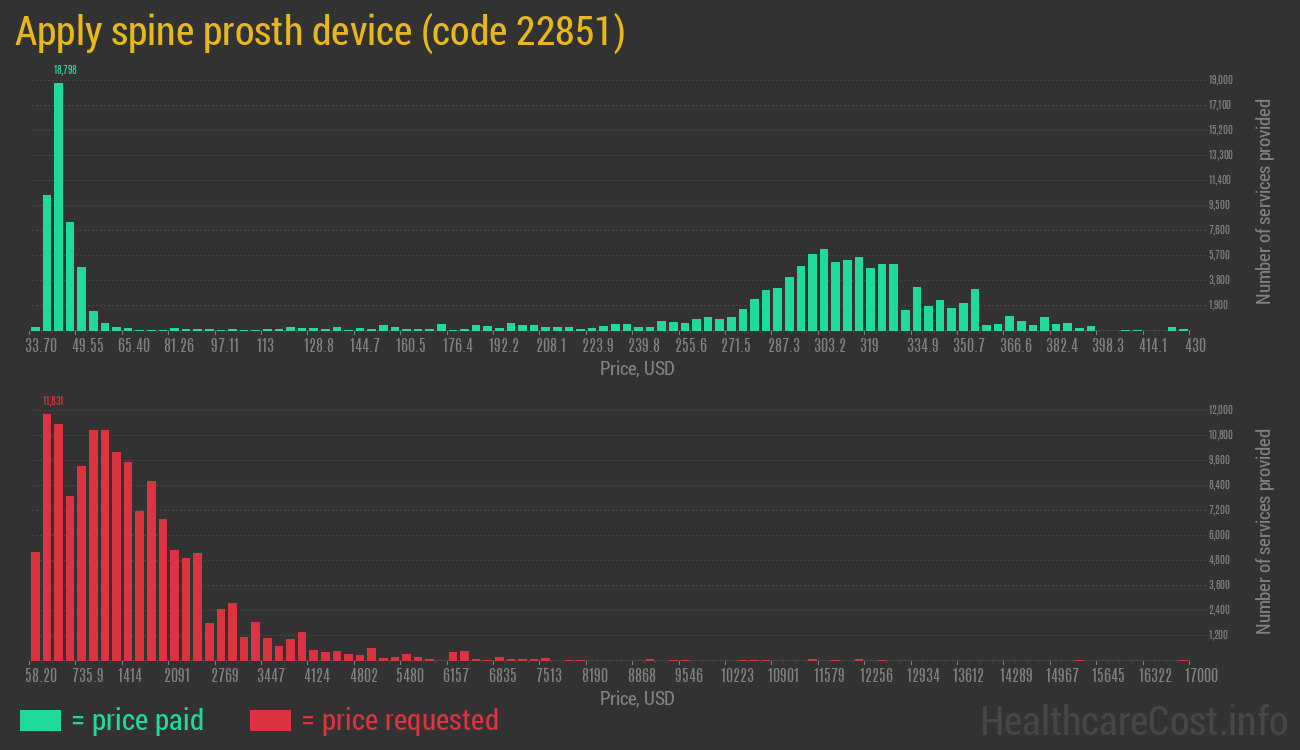Click the green price paid legend swatch
The width and height of the screenshot is (1300, 750).
pyautogui.click(x=40, y=720)
